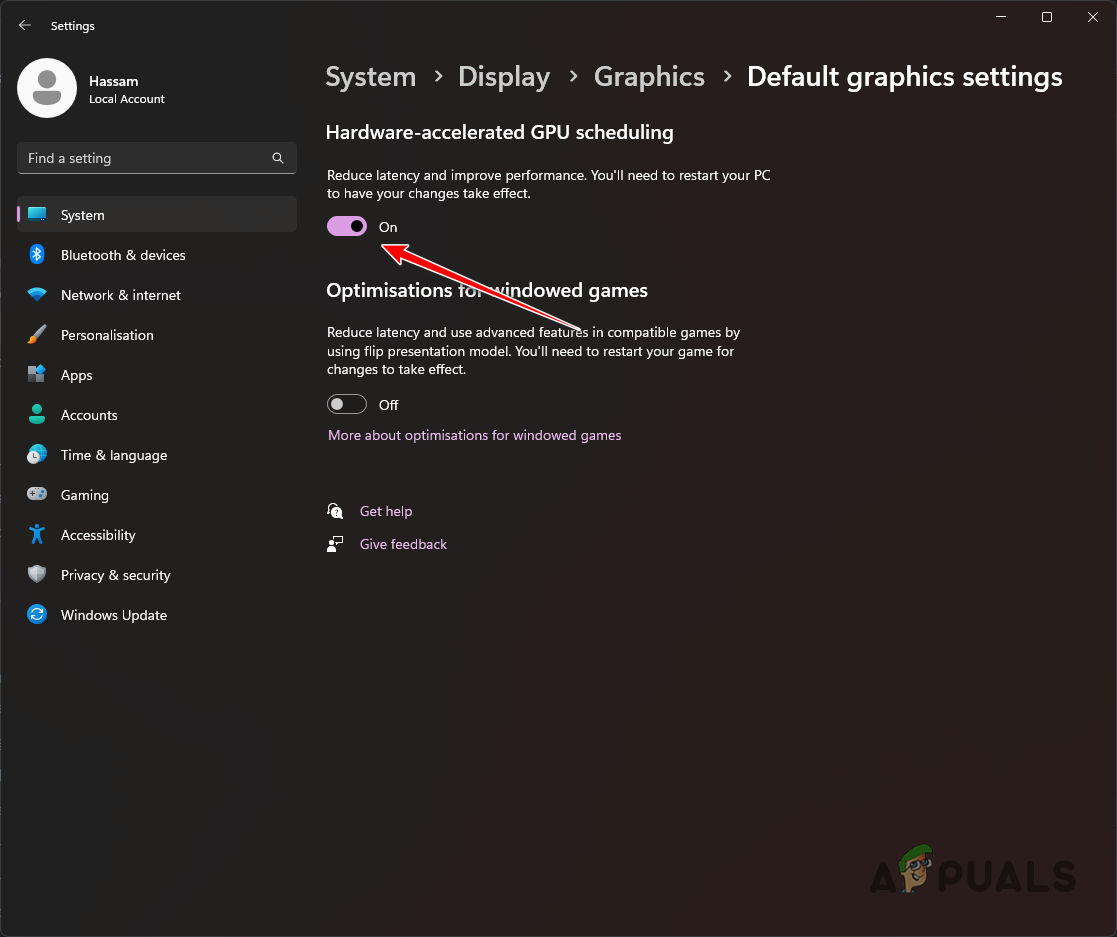Select the Gaming controller icon
Viewport: 1117px width, 937px height.
pos(37,495)
